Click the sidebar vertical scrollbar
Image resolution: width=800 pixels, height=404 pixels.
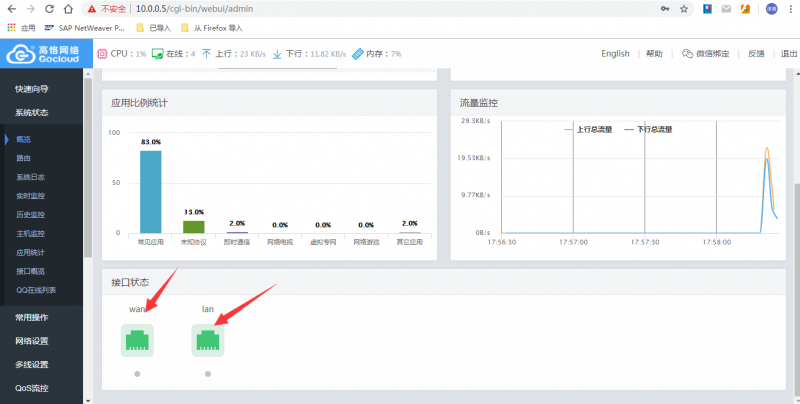point(88,168)
